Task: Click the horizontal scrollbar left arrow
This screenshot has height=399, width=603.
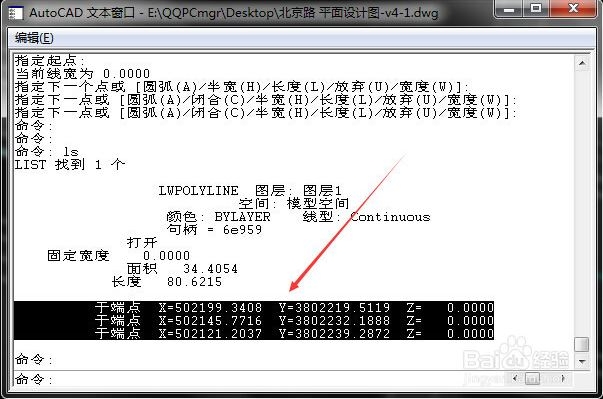Action: tap(516, 378)
